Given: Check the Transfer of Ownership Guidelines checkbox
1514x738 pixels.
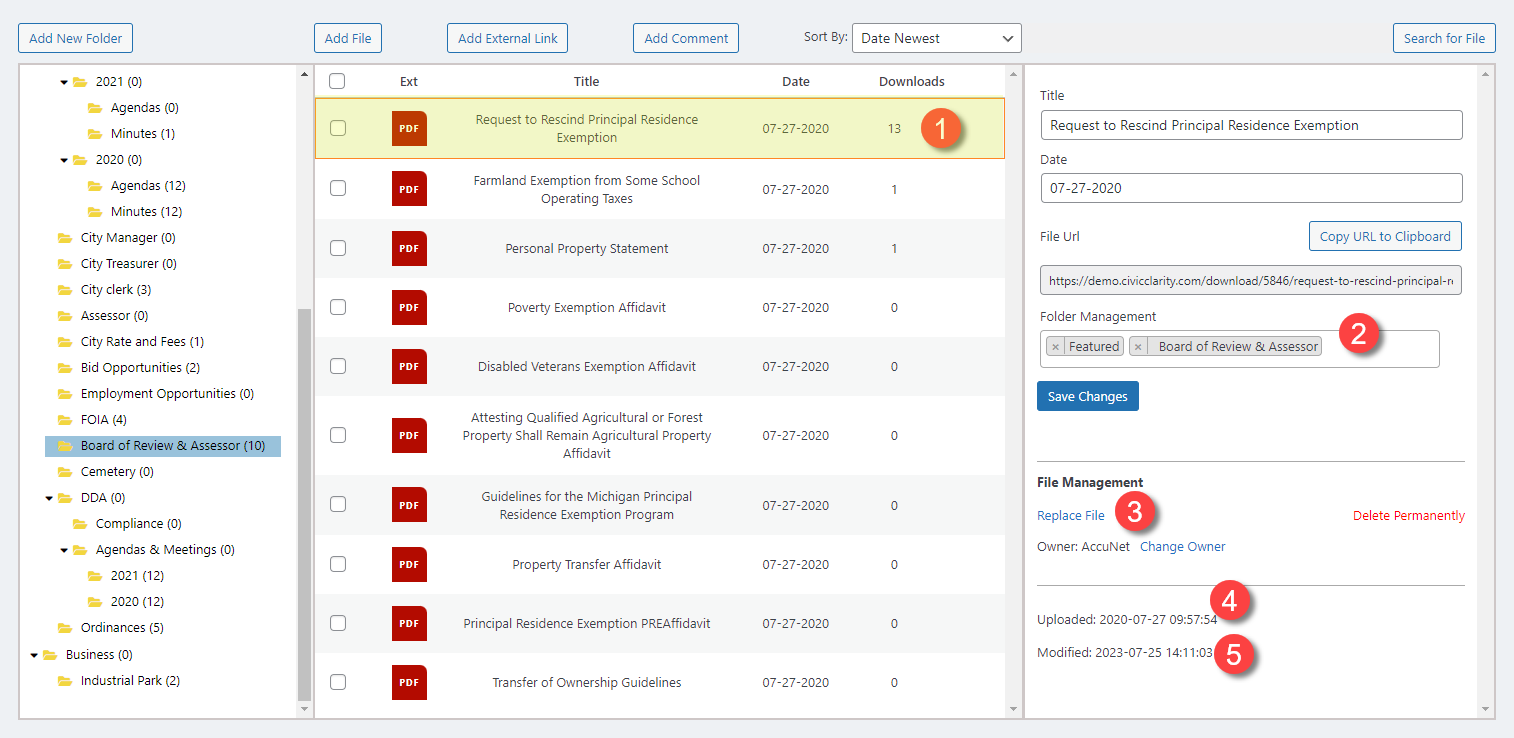Looking at the screenshot, I should pyautogui.click(x=338, y=682).
